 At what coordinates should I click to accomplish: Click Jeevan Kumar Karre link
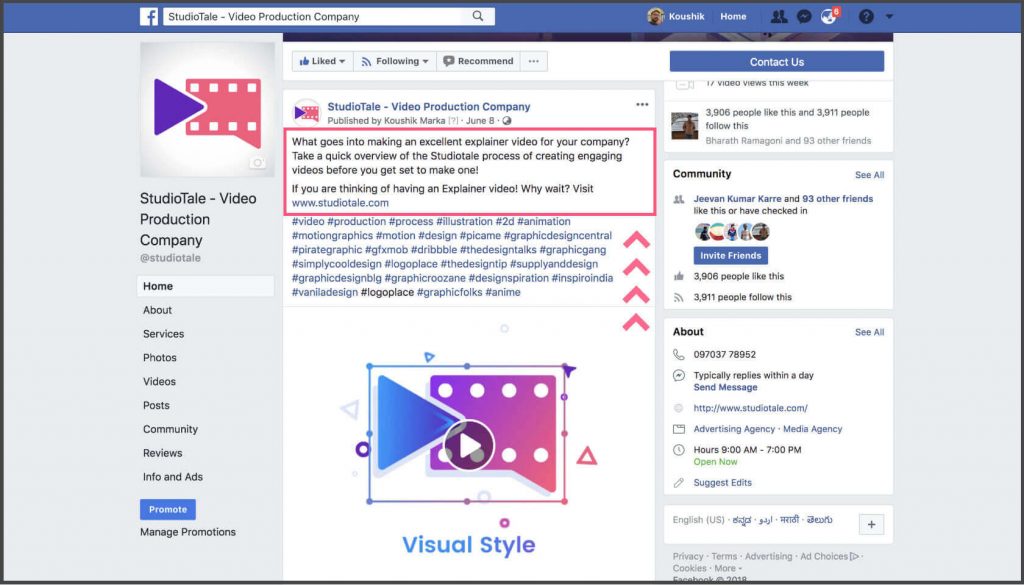(x=737, y=198)
